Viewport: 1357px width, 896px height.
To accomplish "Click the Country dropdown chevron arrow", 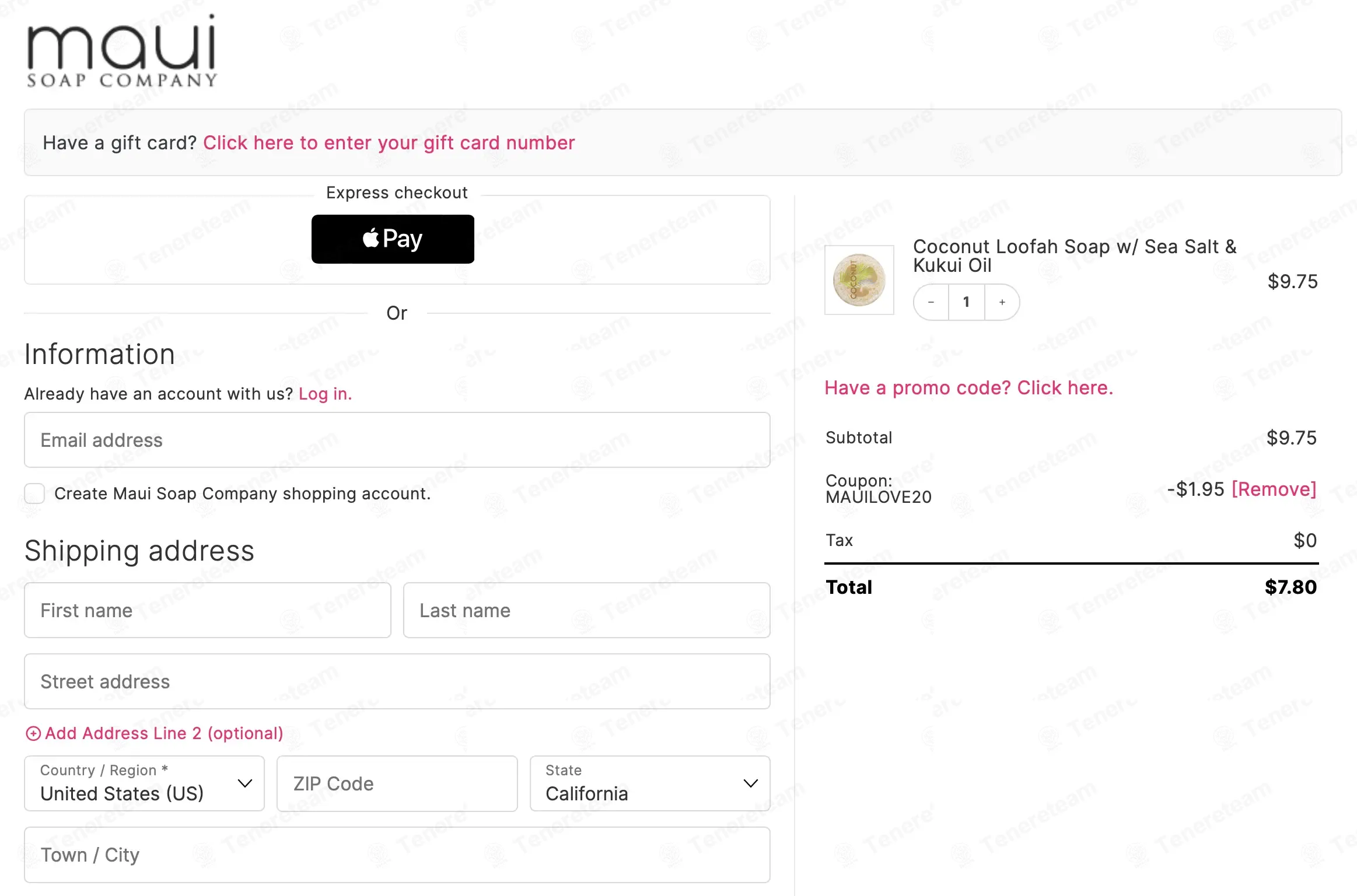I will click(245, 783).
